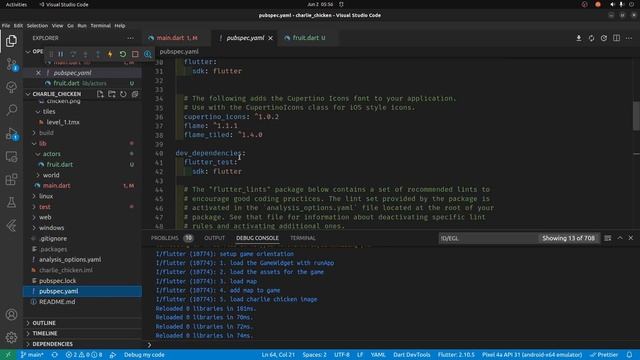Open Remote Explorer view
Viewport: 640px width, 360px height.
pyautogui.click(x=11, y=157)
